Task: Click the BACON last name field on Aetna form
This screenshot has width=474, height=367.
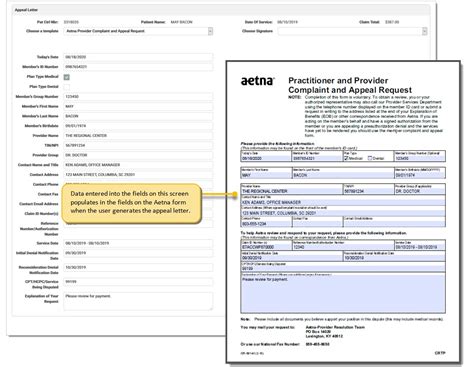Action: coord(343,175)
